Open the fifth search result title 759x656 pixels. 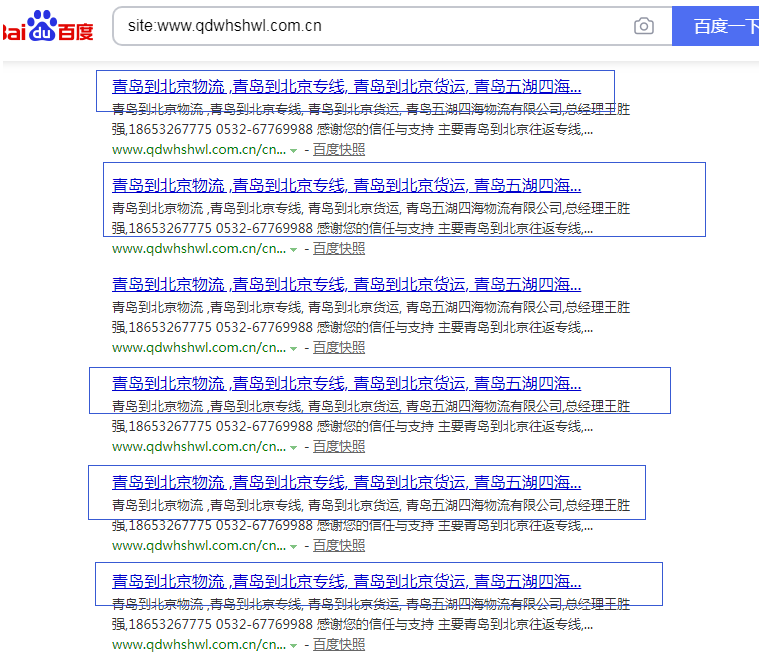click(346, 483)
